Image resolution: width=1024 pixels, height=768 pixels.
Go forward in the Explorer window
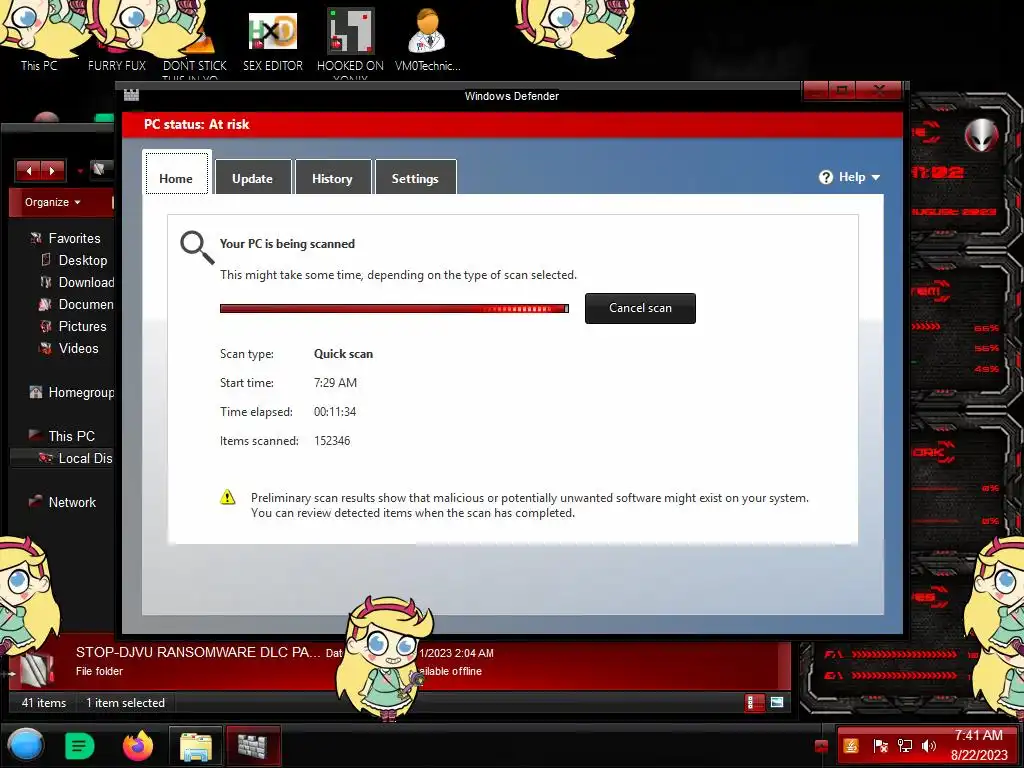coord(52,170)
